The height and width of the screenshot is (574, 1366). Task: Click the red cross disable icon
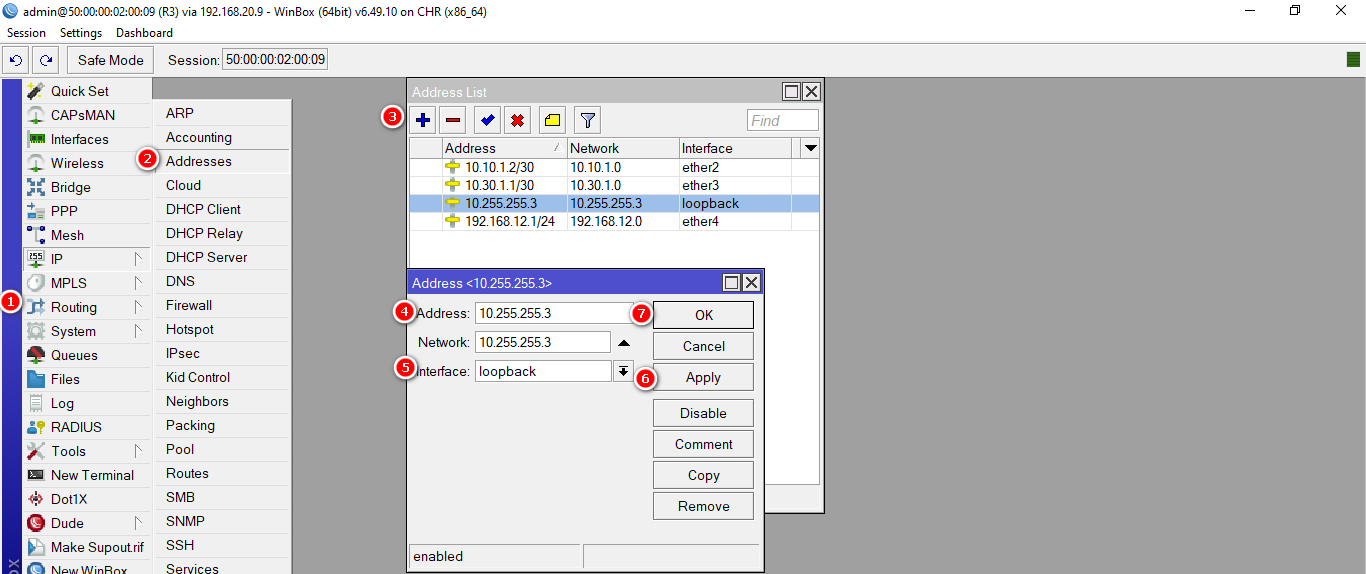[x=517, y=121]
